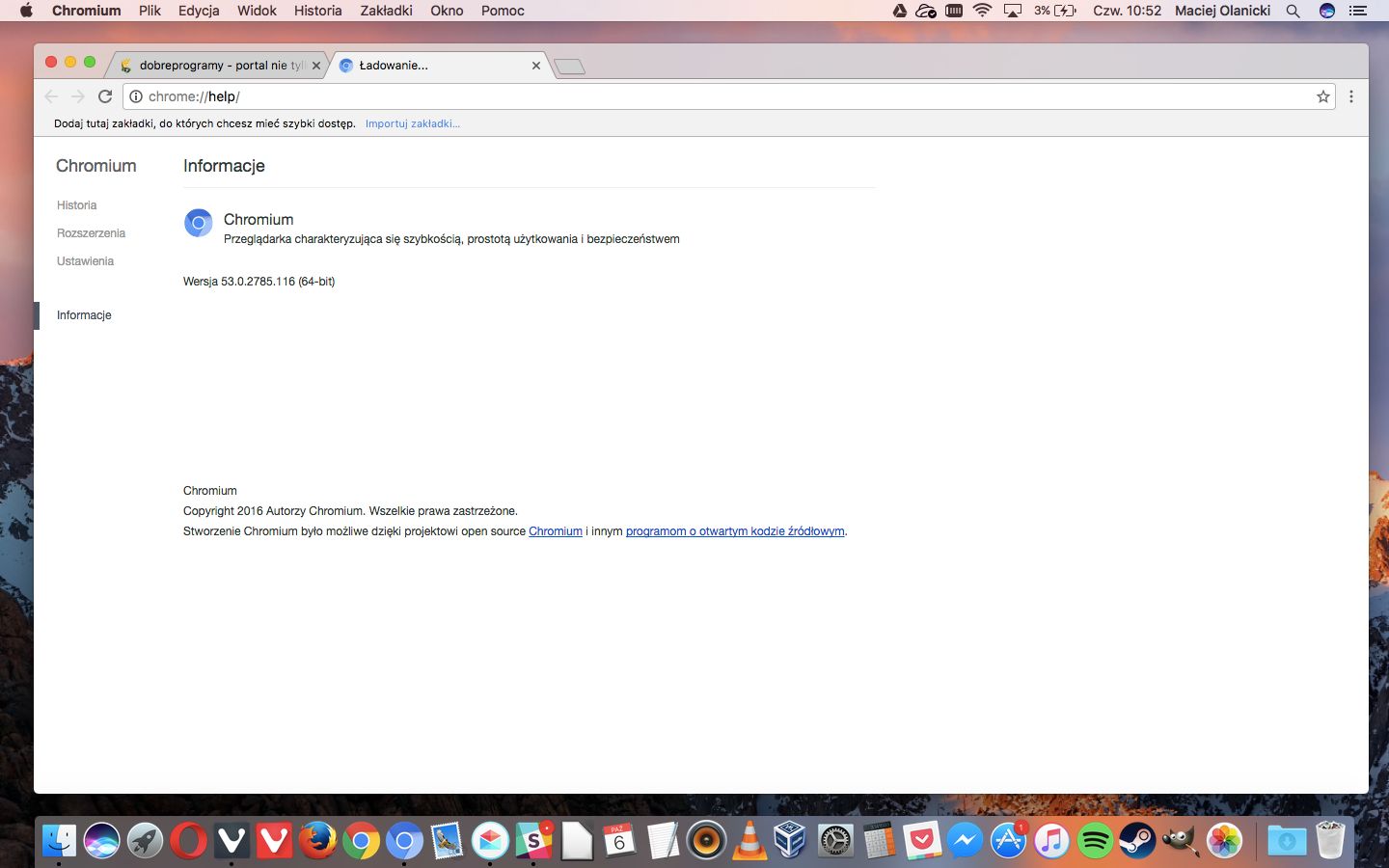1389x868 pixels.
Task: Open the Chromium application menu
Action: click(x=87, y=11)
